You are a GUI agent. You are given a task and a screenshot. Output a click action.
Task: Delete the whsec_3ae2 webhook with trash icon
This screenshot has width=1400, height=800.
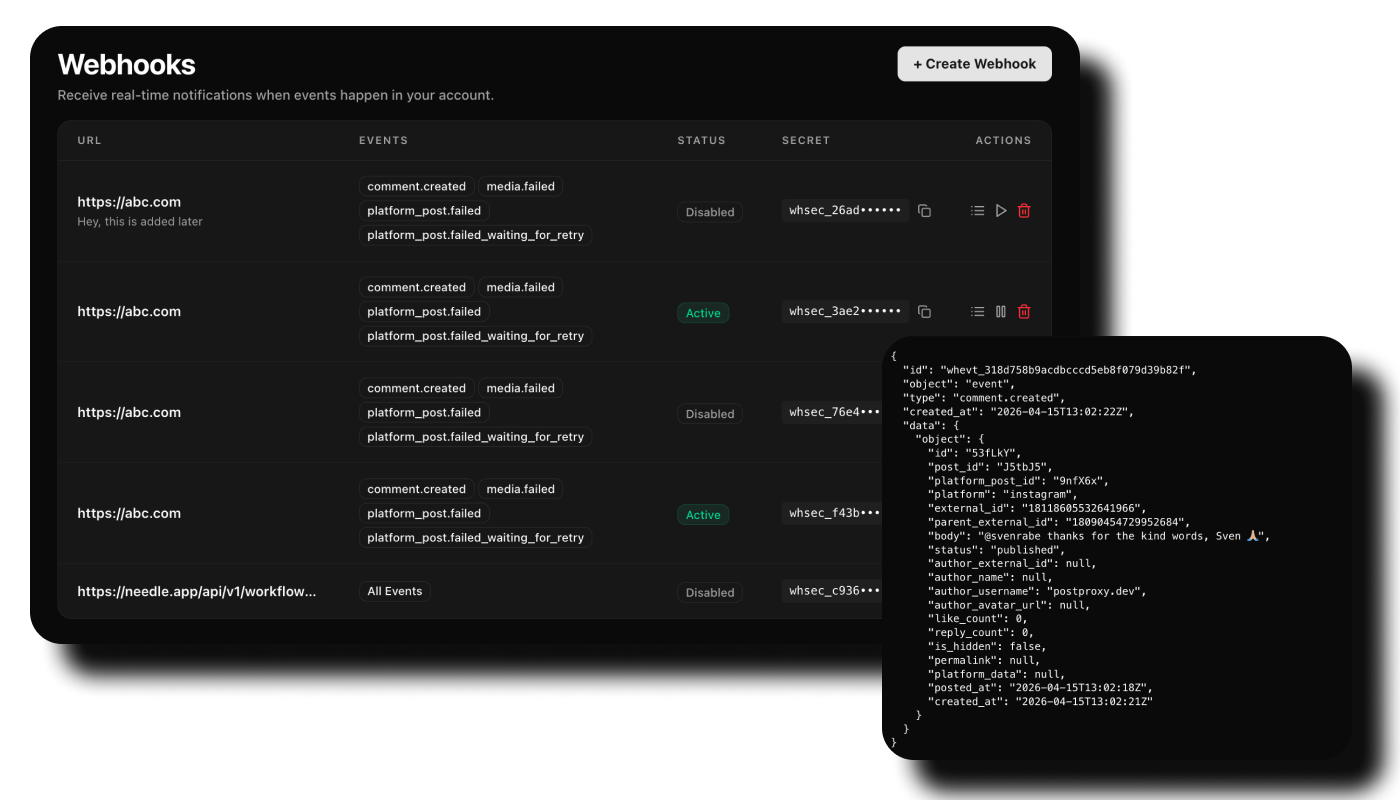1024,312
